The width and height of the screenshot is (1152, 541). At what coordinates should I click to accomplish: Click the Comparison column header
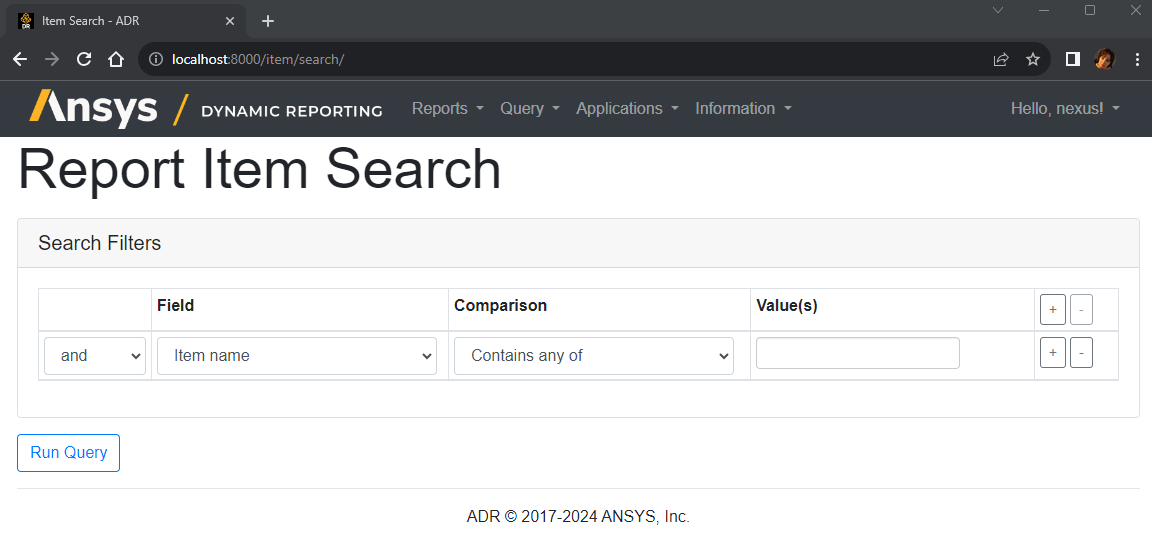click(x=500, y=306)
